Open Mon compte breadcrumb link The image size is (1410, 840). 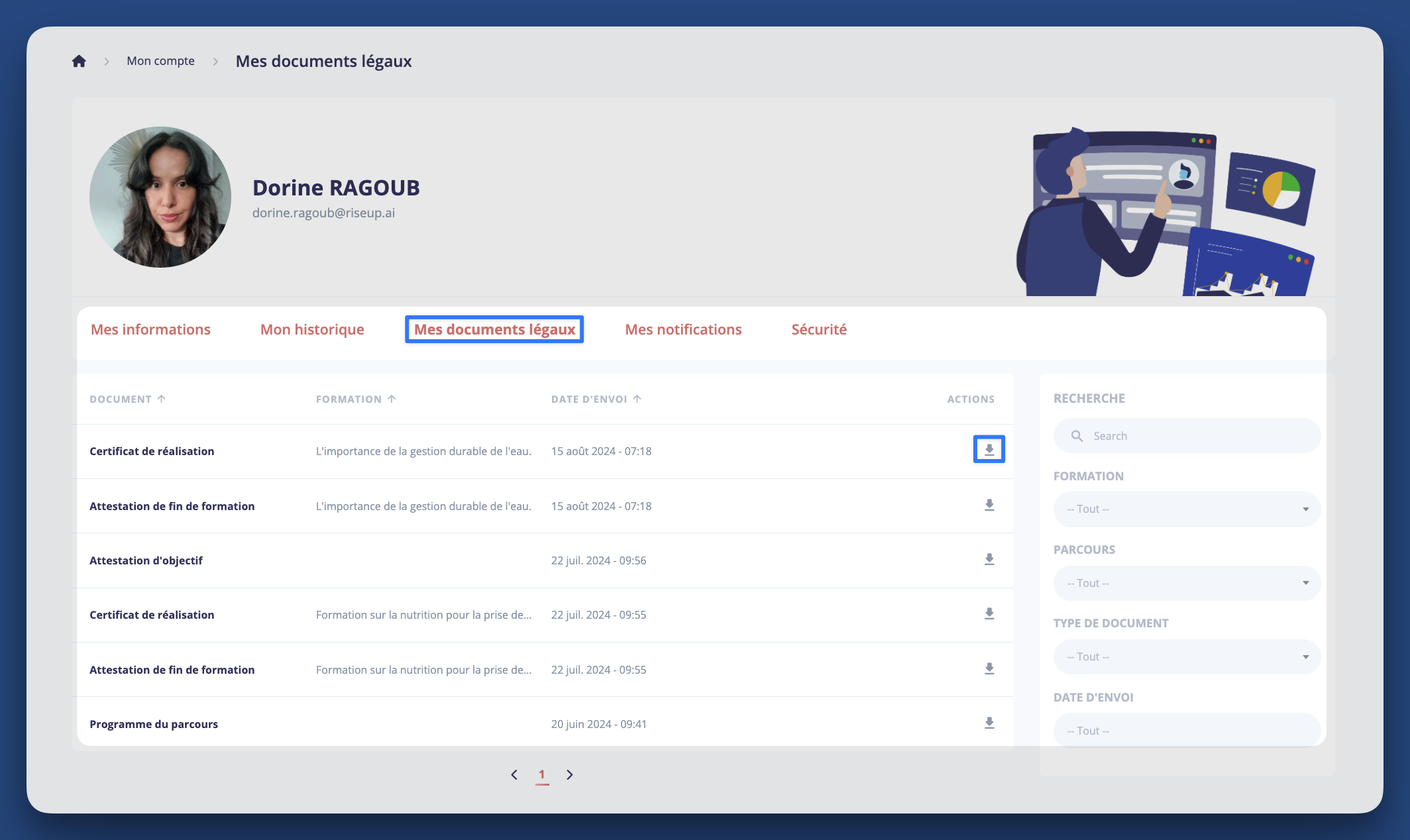[160, 61]
